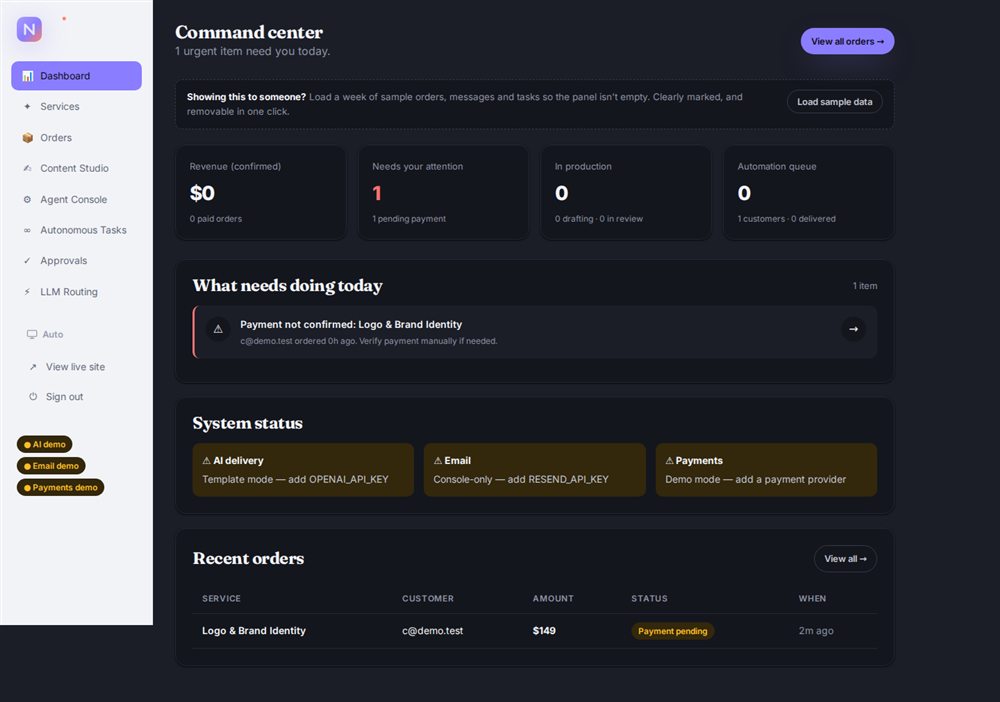Open the Dashboard menu item
1000x702 pixels.
coord(77,76)
